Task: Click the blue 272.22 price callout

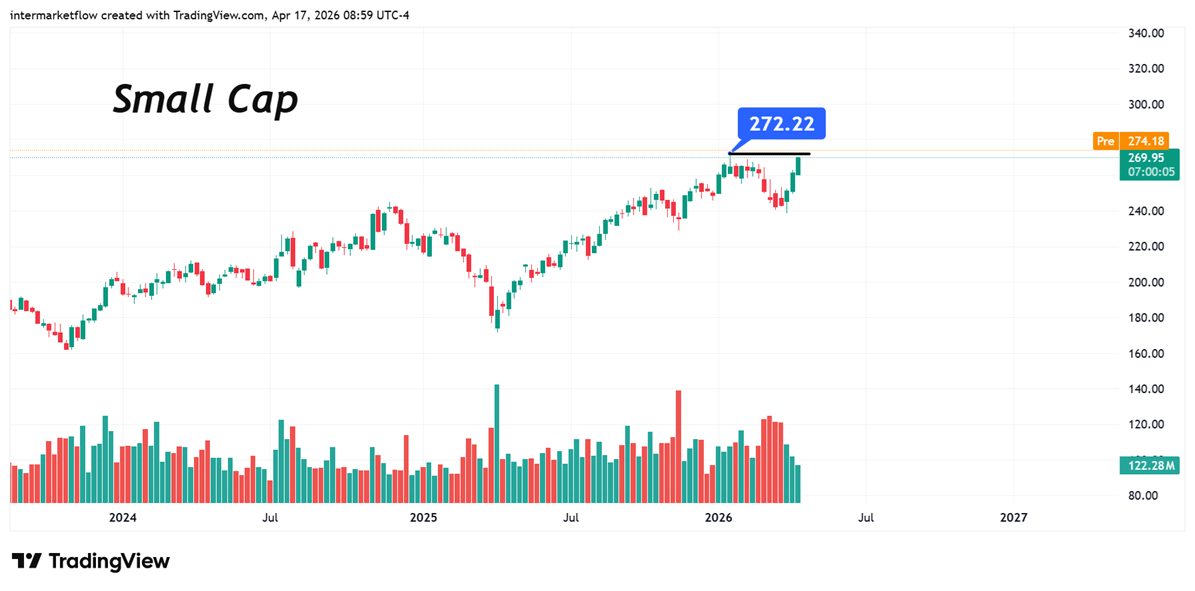Action: click(781, 124)
